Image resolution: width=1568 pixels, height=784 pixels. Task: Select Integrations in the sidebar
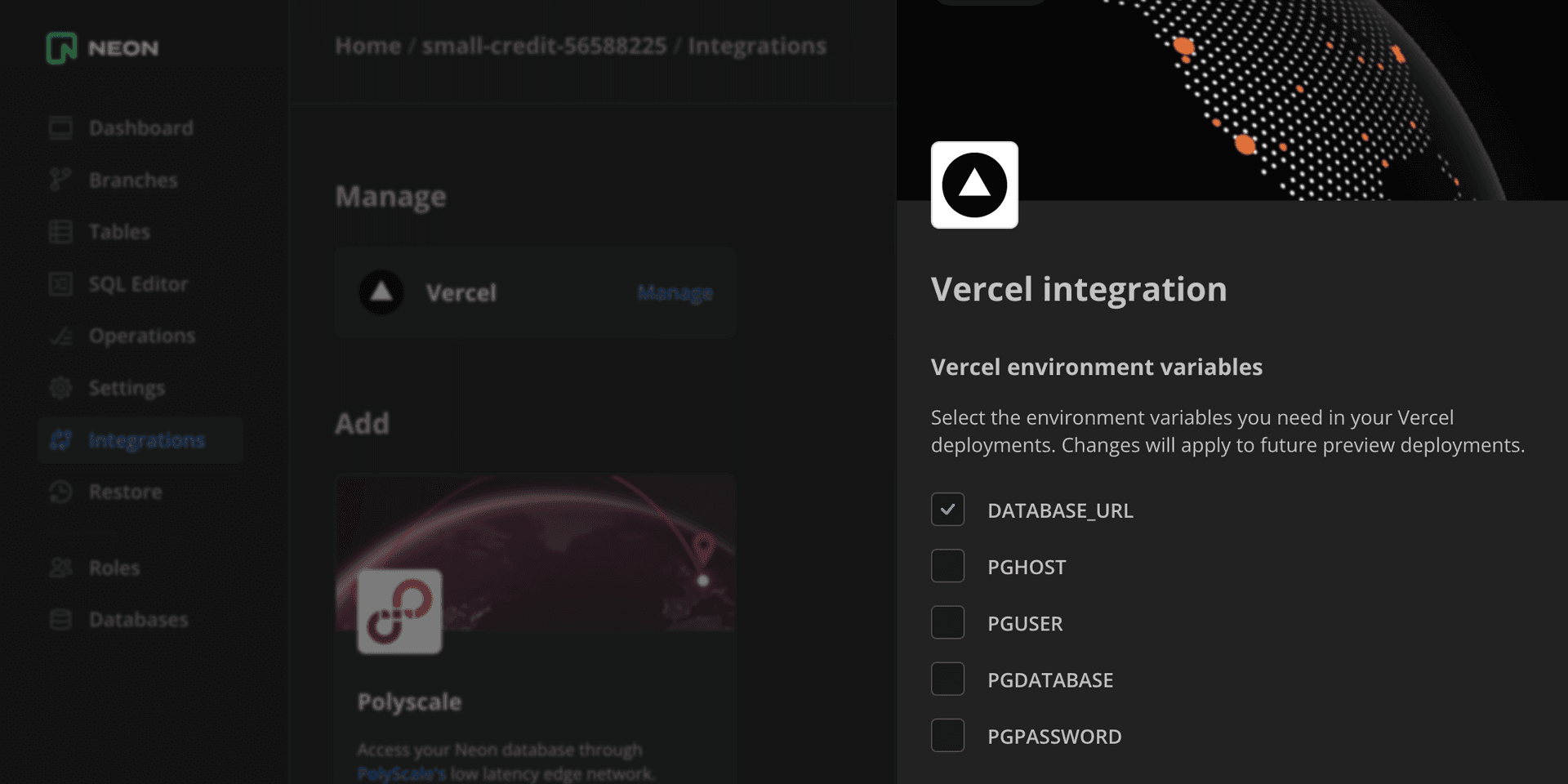pyautogui.click(x=140, y=440)
